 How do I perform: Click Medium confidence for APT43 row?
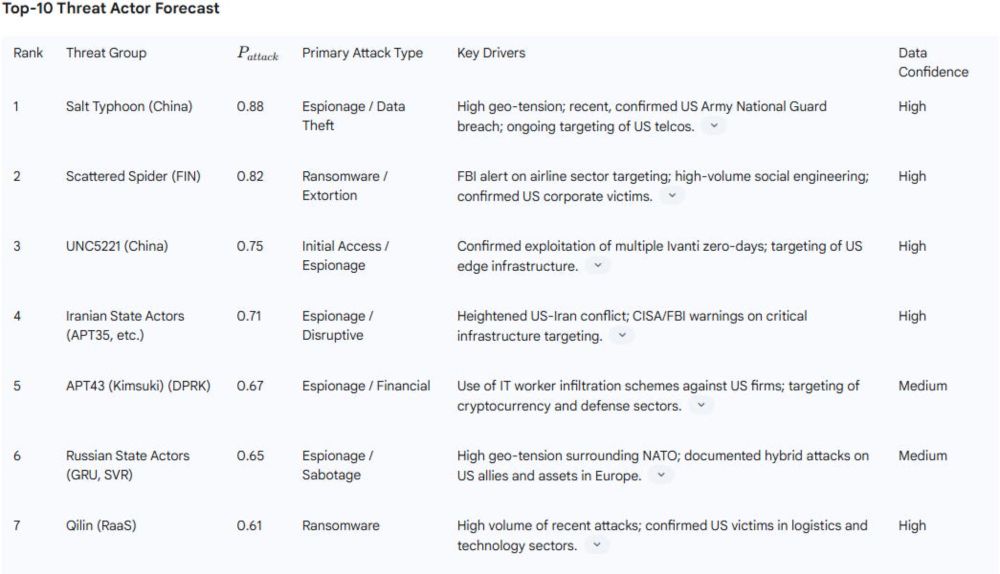click(x=922, y=386)
